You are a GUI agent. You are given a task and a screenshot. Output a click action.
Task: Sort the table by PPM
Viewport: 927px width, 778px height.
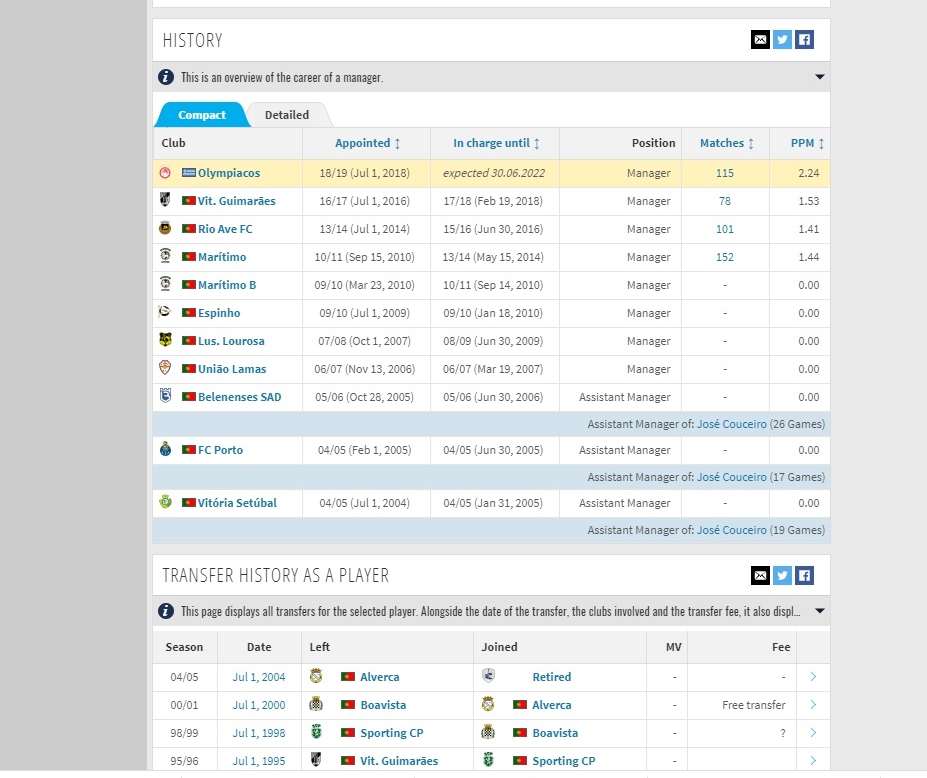coord(807,143)
